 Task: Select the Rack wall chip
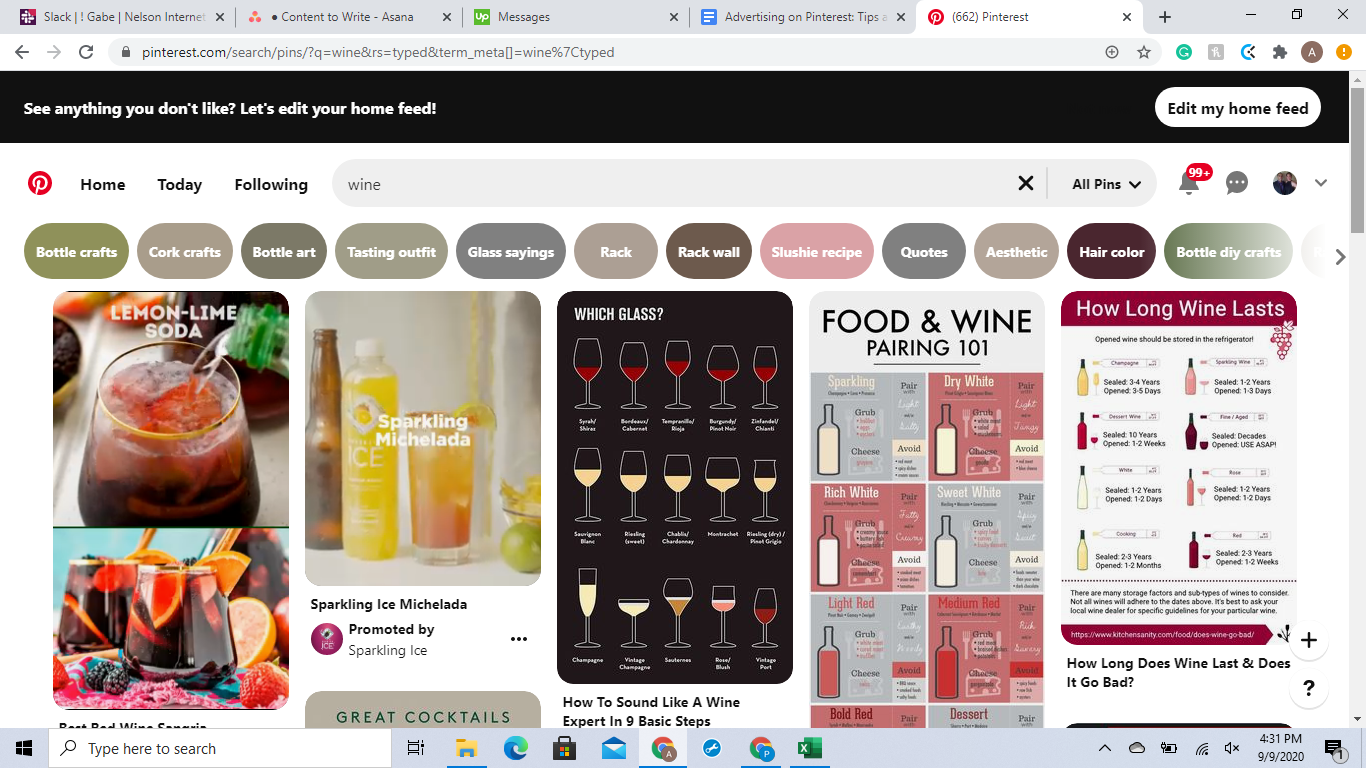pos(709,251)
